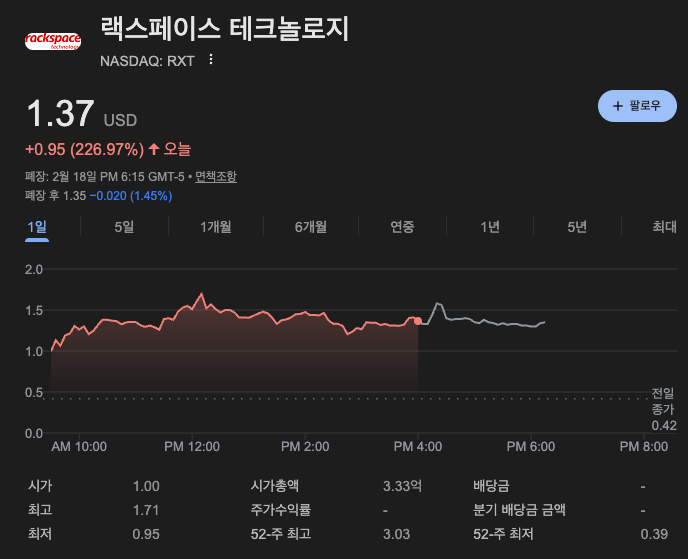Click the 최저 value 0.95

click(x=146, y=534)
